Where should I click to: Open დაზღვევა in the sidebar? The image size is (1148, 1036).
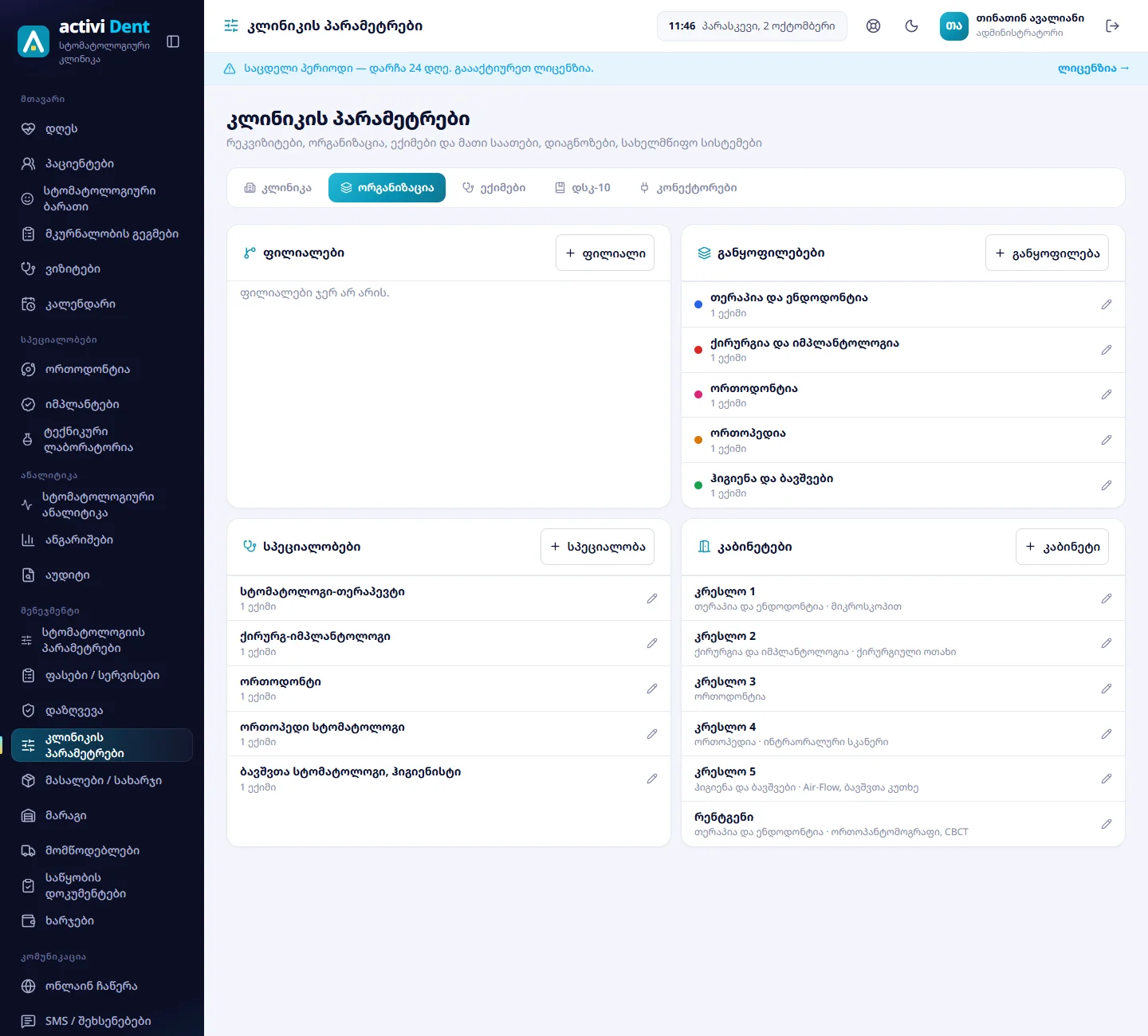pyautogui.click(x=102, y=710)
